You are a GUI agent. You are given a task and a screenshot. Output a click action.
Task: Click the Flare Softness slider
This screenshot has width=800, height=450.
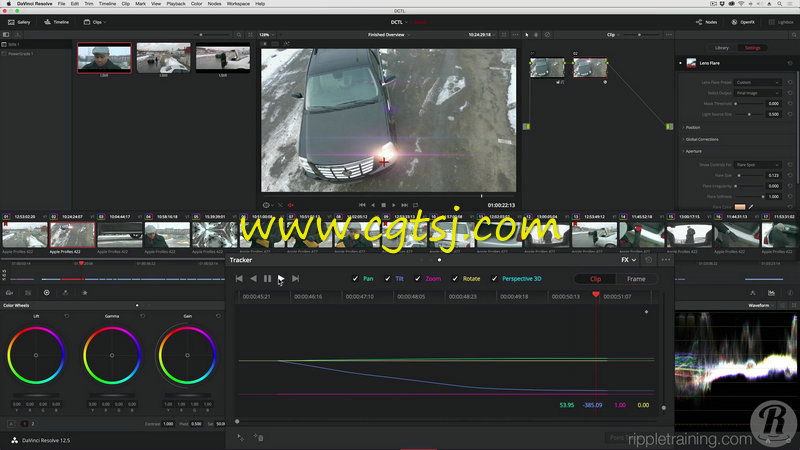tap(749, 196)
